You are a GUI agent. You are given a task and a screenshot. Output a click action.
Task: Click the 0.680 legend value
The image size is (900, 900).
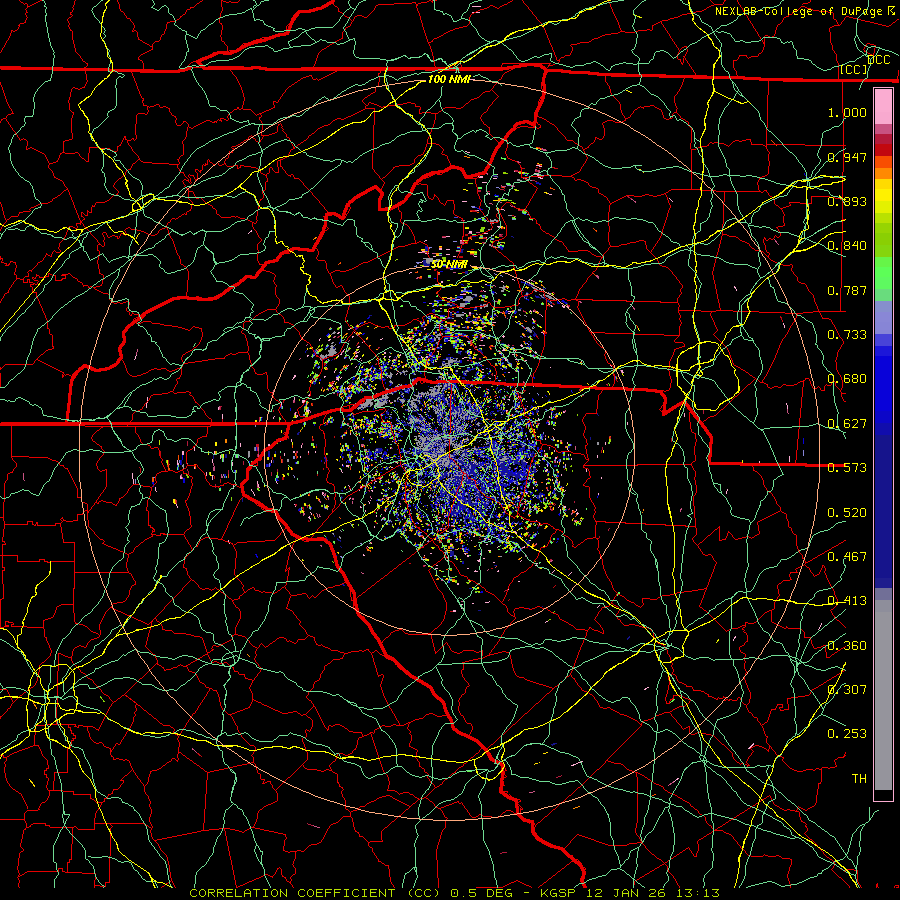(847, 379)
